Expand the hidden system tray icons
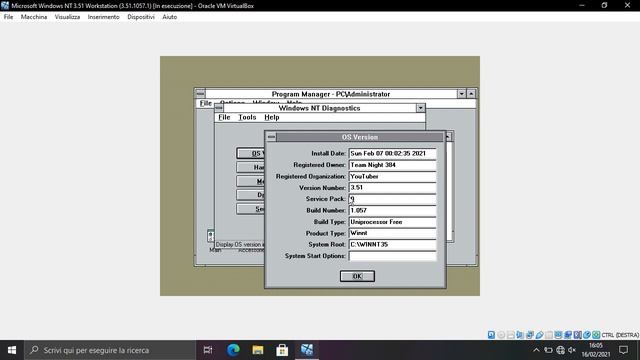This screenshot has width=640, height=360. pos(536,350)
